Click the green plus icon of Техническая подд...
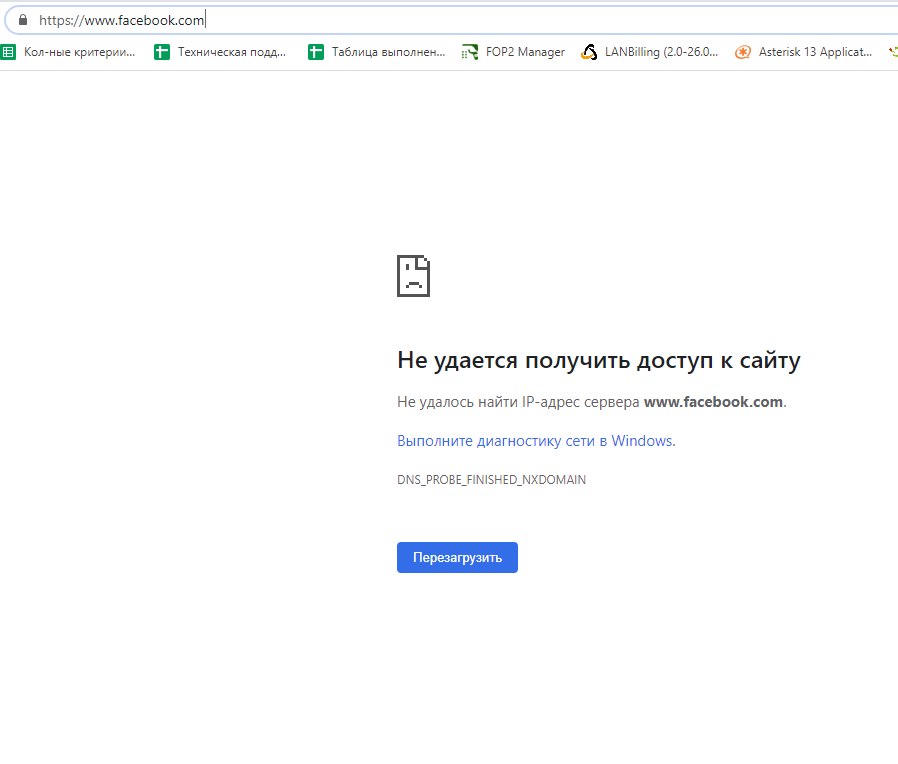 (x=162, y=52)
